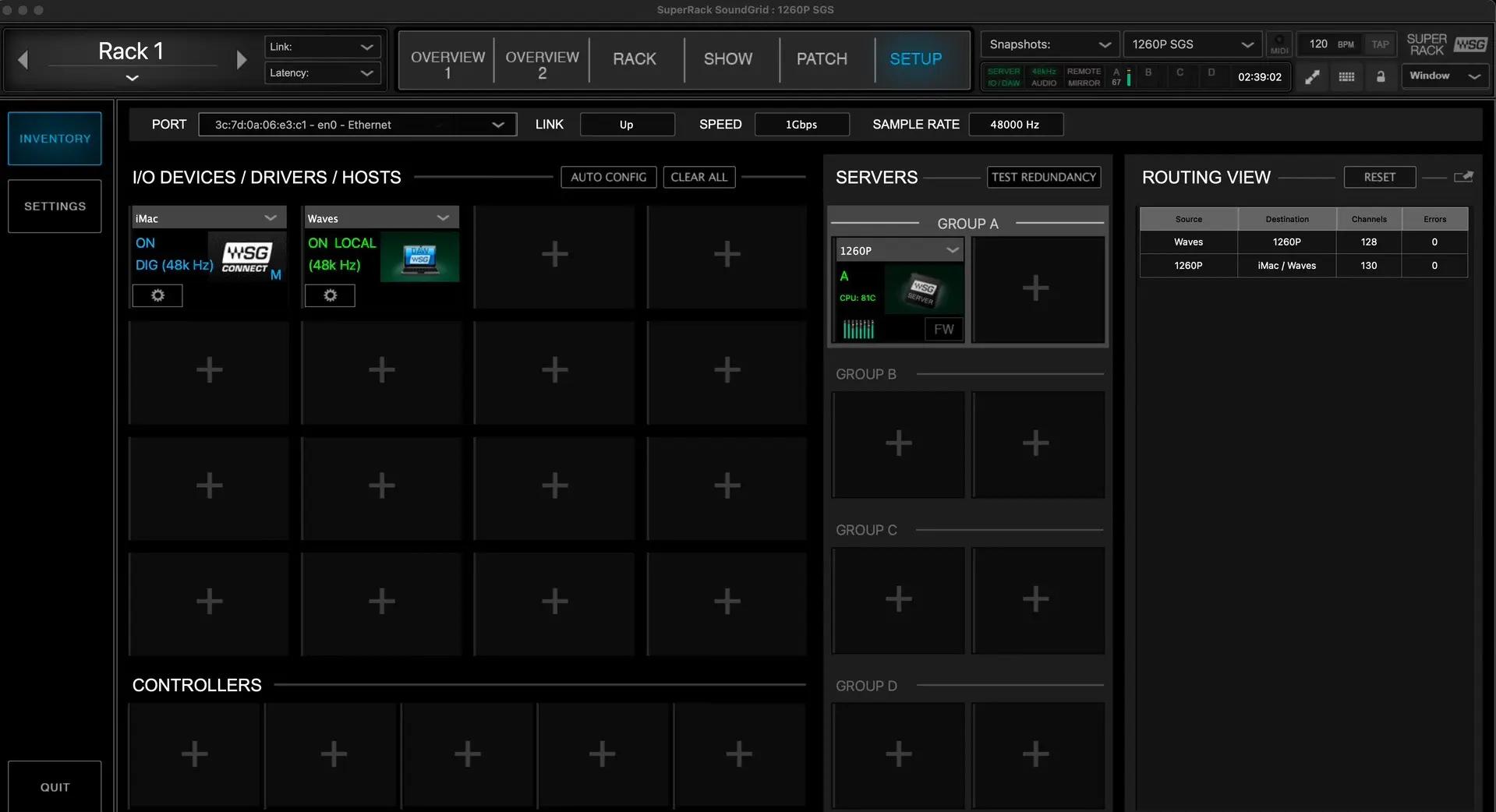The height and width of the screenshot is (812, 1496).
Task: Click the Server IO/DAW status indicator
Action: (x=1003, y=77)
